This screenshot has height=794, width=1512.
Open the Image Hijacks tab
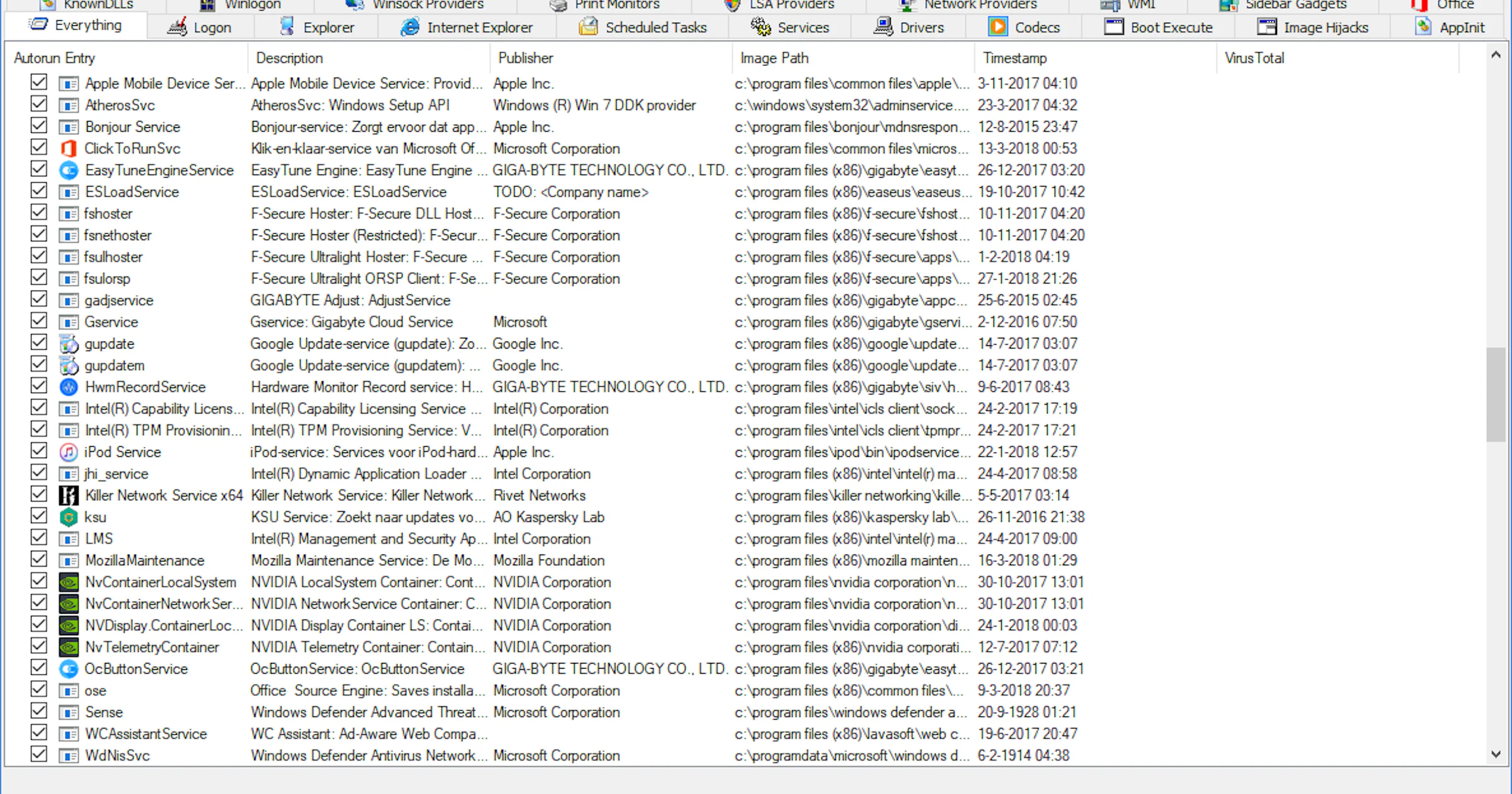(x=1313, y=27)
